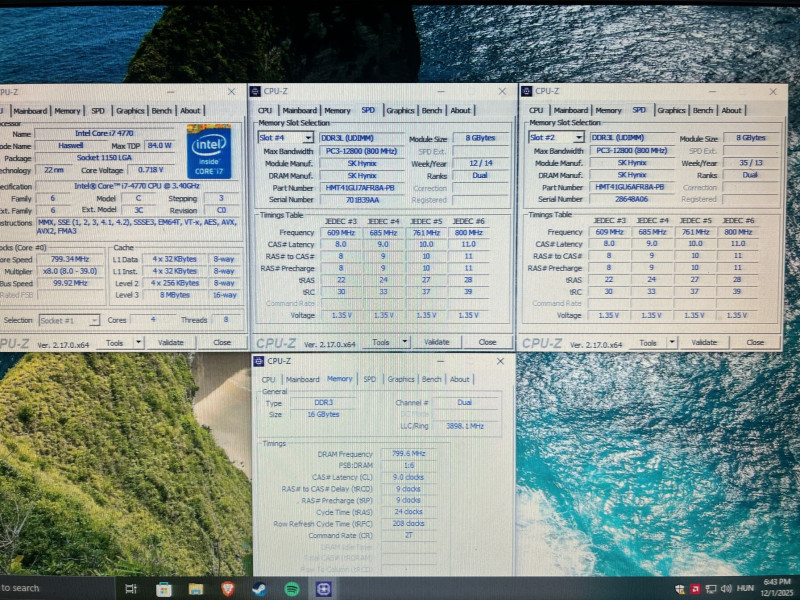Open Graphics tab in the Memory window
This screenshot has width=800, height=600.
coord(401,379)
